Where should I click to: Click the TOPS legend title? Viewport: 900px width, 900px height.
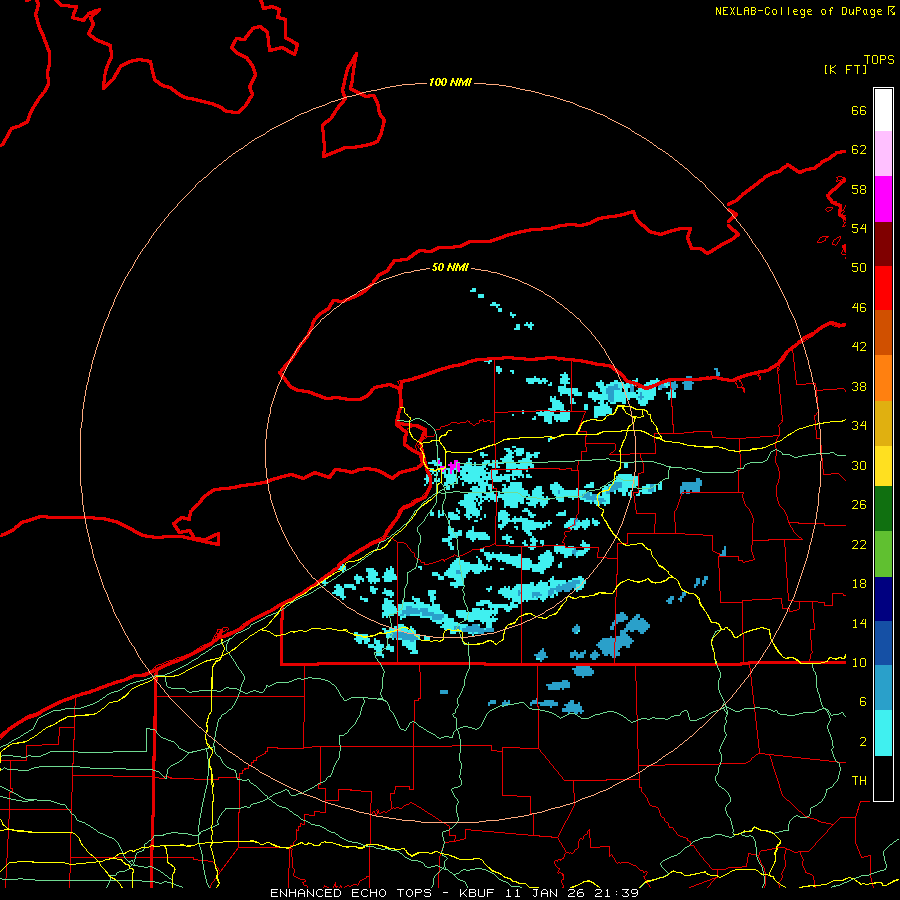[x=879, y=60]
